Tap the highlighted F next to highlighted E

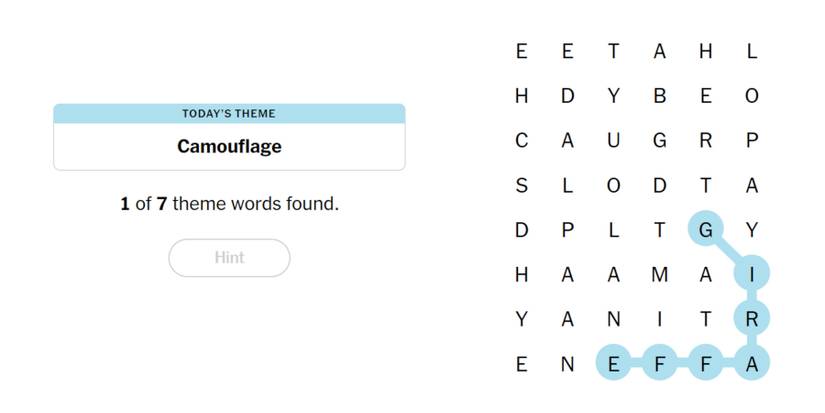pos(659,365)
